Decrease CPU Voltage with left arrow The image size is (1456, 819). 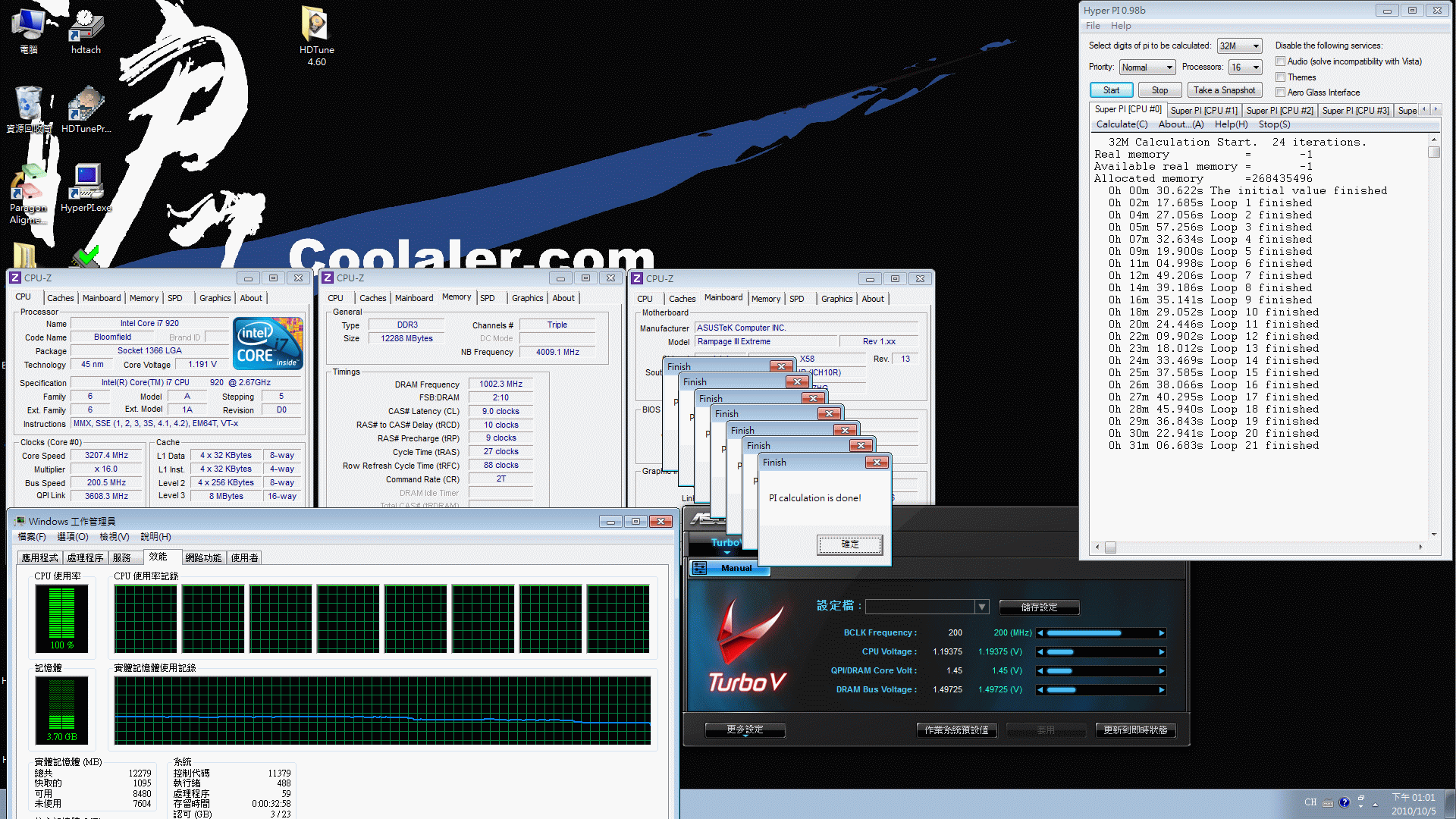(x=1040, y=652)
